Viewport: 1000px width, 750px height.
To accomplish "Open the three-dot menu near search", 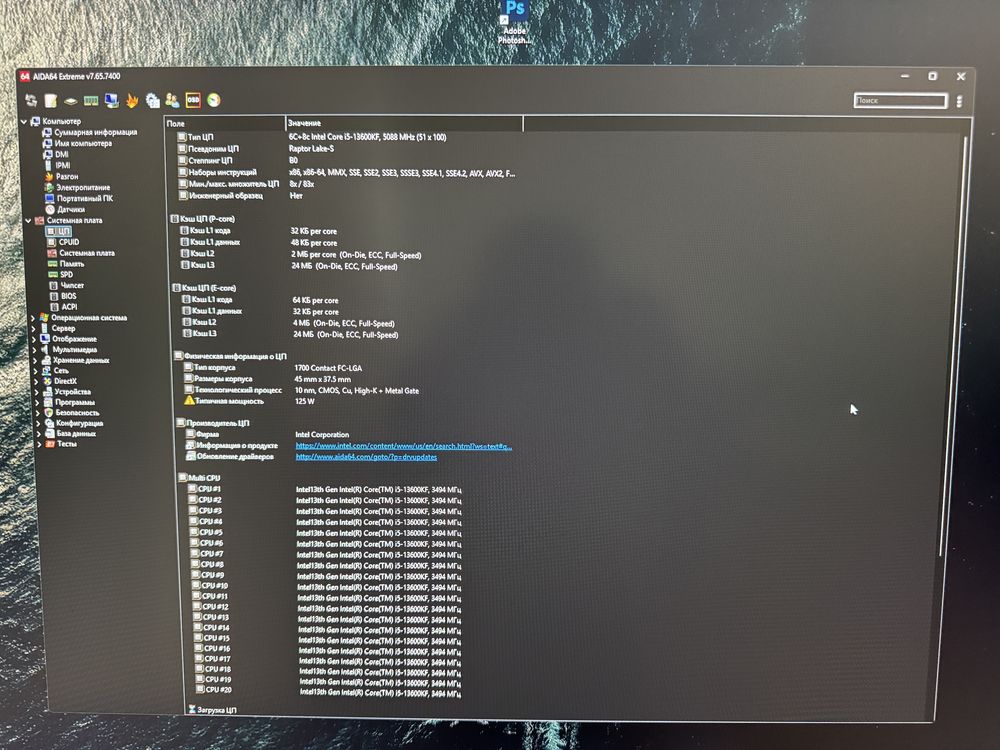I will (x=959, y=101).
